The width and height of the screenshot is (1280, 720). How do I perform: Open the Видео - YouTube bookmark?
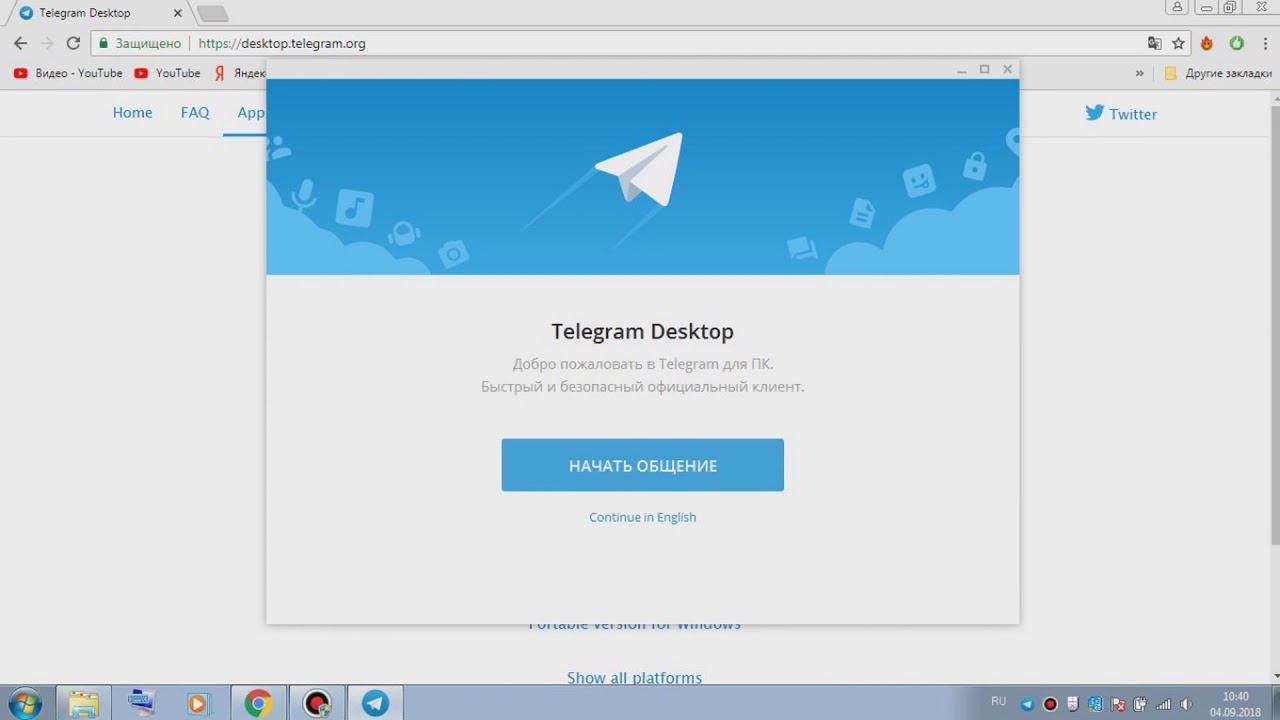click(x=68, y=73)
